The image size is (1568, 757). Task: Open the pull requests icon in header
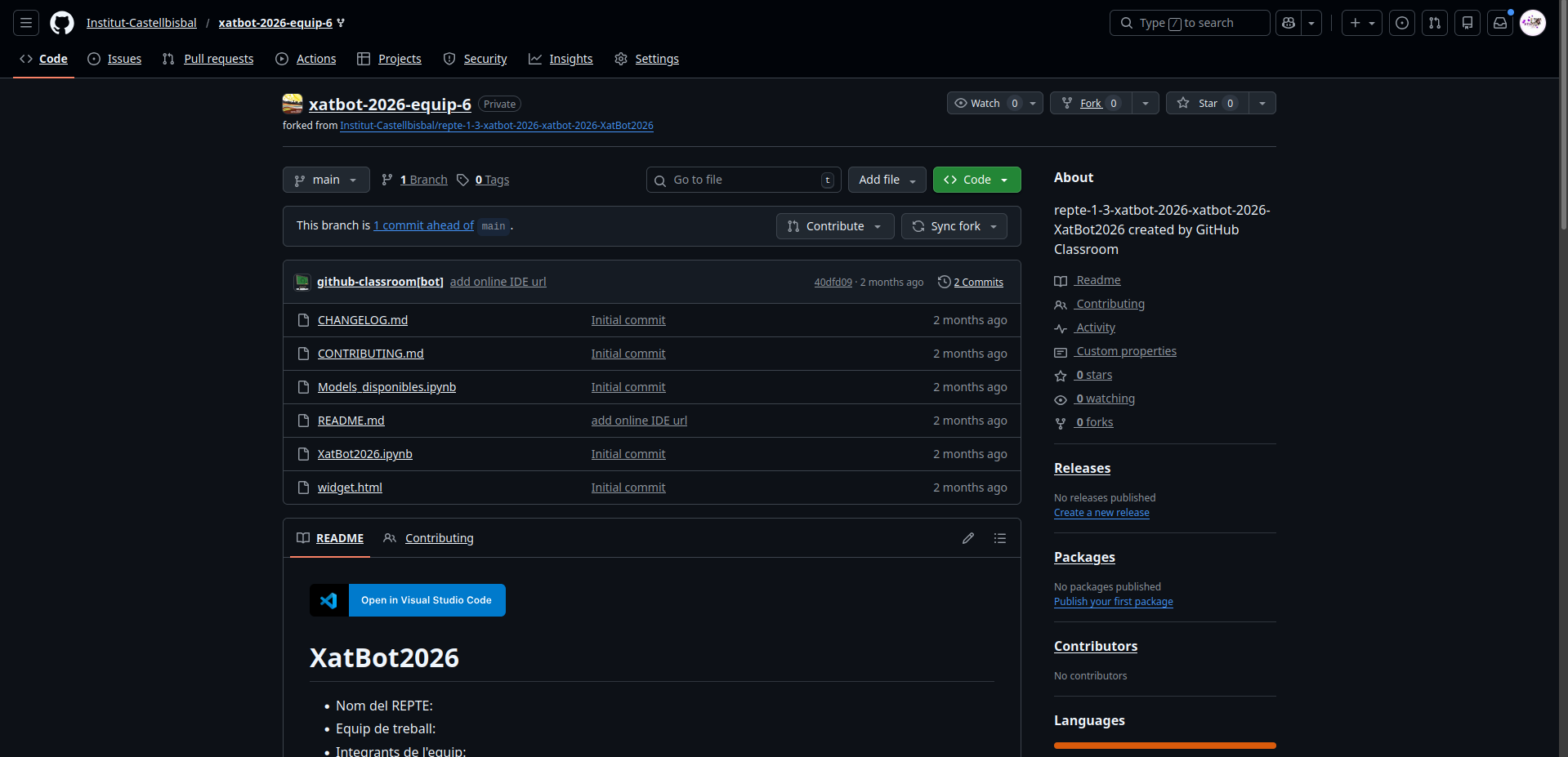pyautogui.click(x=1435, y=23)
